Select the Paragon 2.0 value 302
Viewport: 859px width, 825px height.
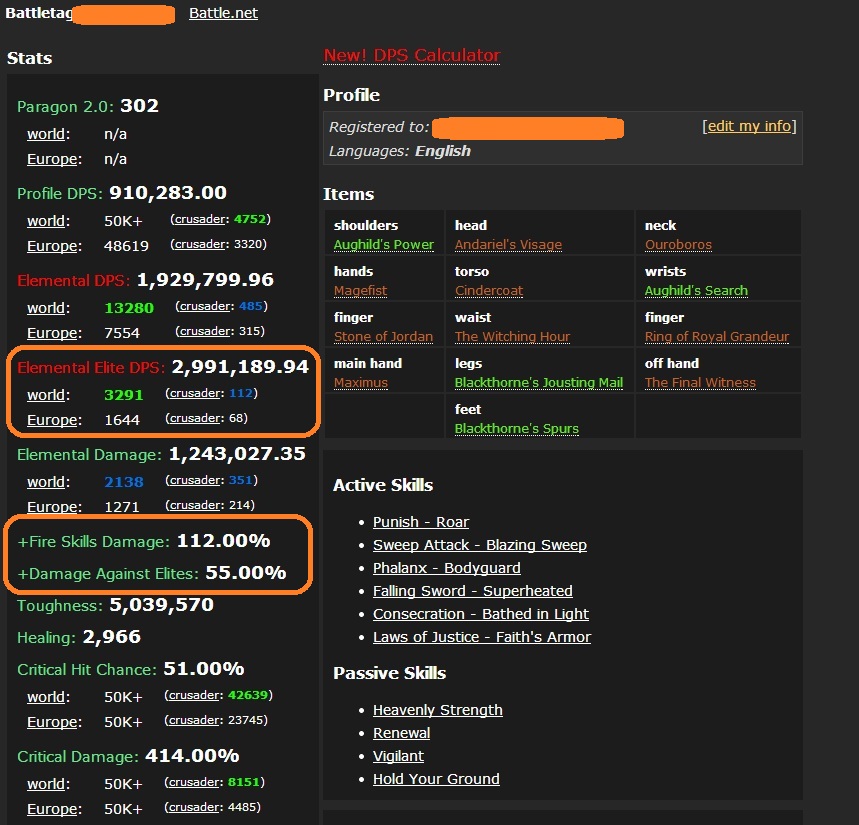pyautogui.click(x=139, y=106)
